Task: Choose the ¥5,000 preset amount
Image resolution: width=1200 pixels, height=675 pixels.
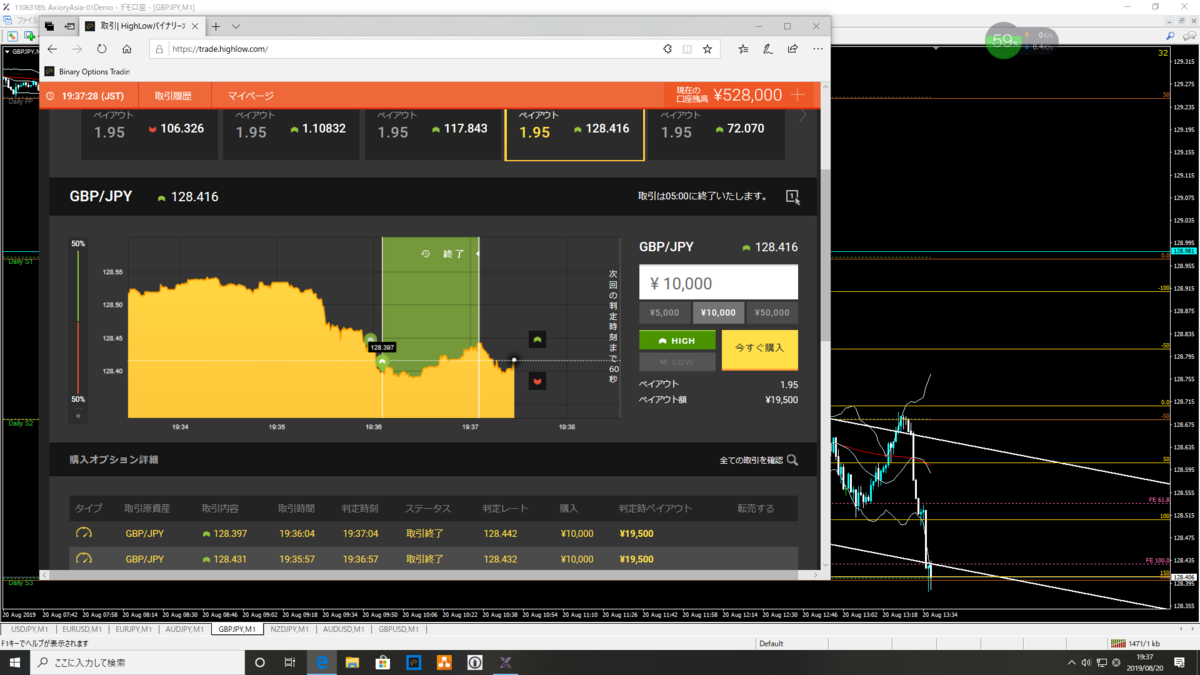Action: pyautogui.click(x=665, y=313)
